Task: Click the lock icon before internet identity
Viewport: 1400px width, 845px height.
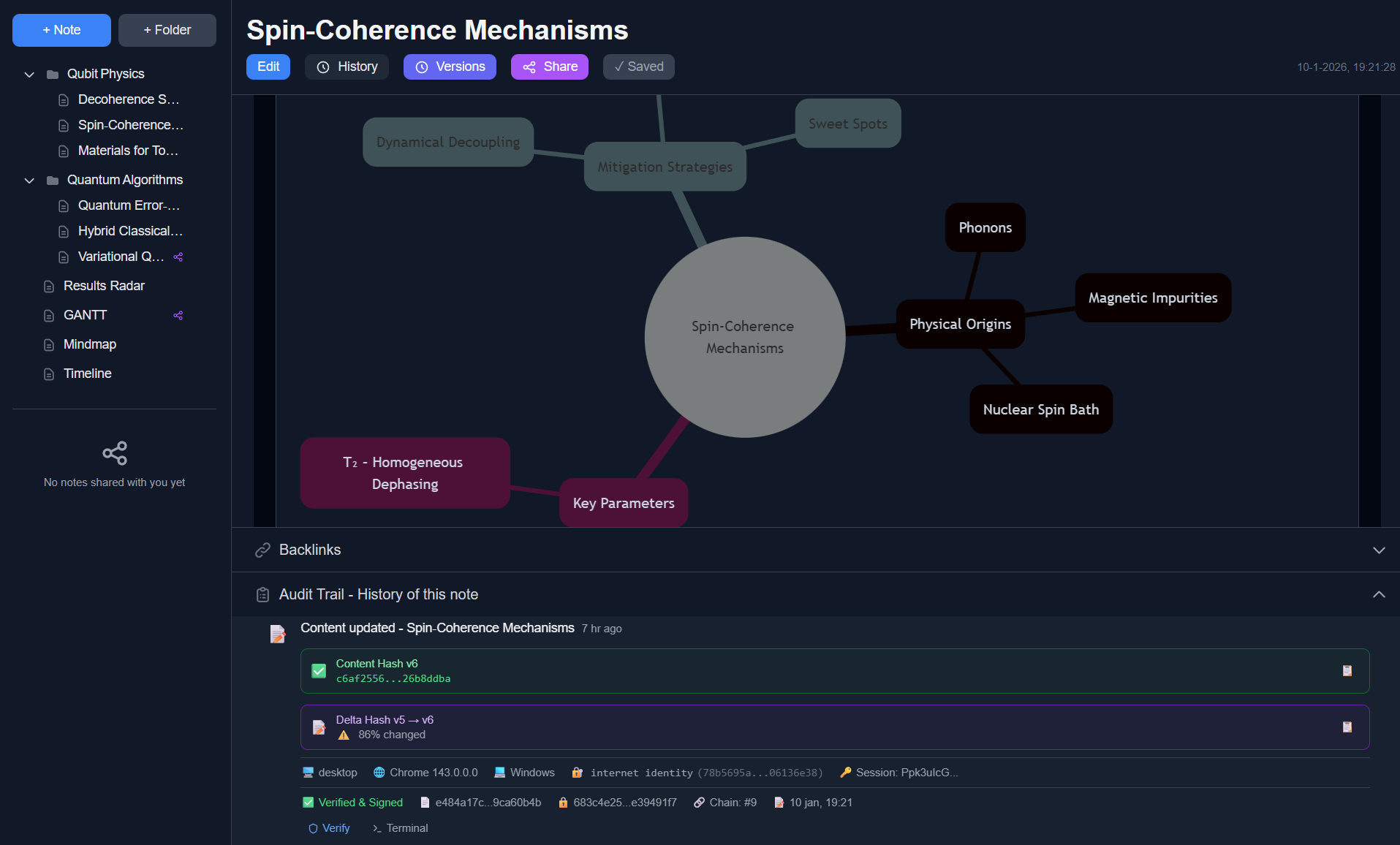Action: coord(577,772)
